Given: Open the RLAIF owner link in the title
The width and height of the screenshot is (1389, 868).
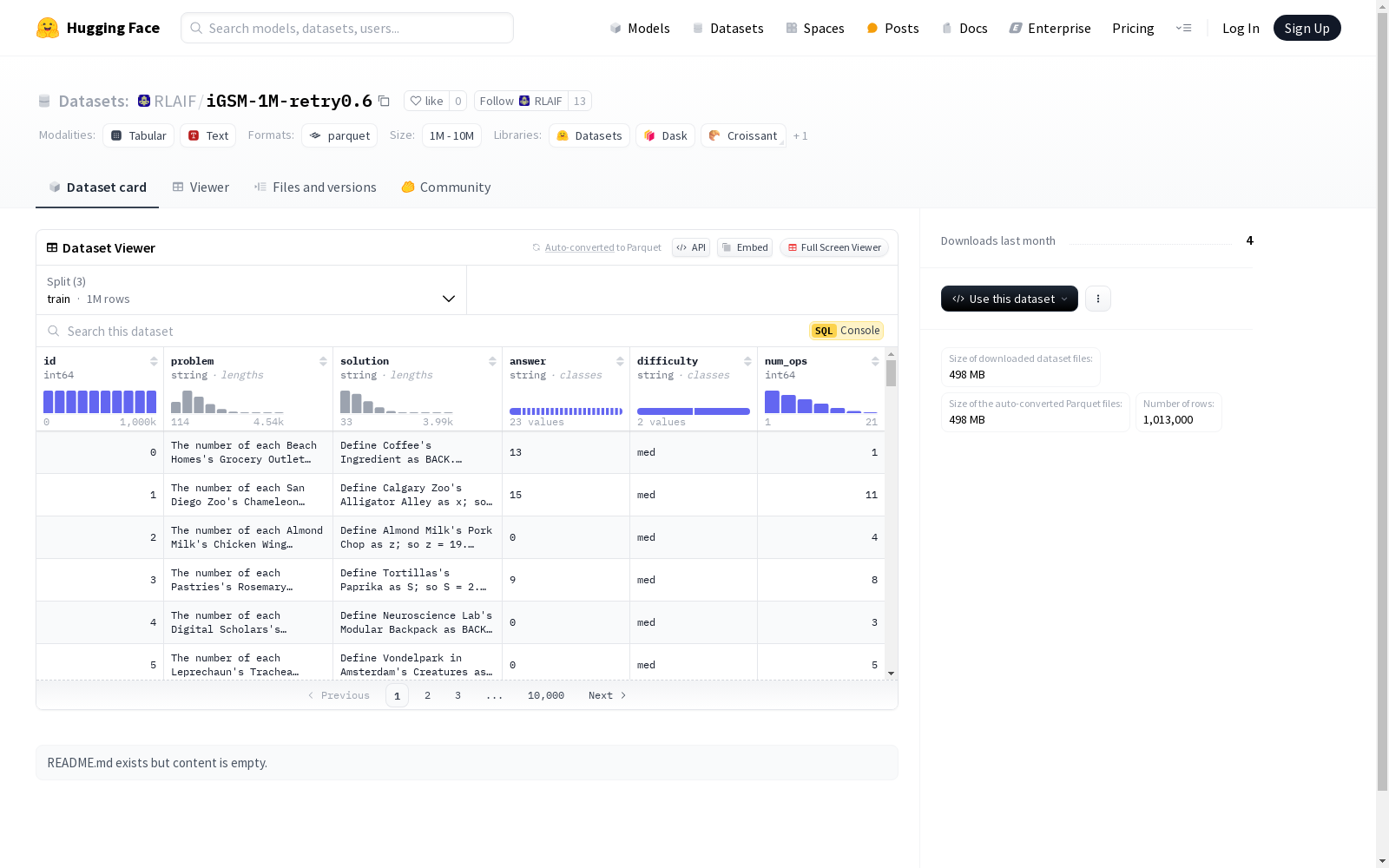Looking at the screenshot, I should pyautogui.click(x=174, y=101).
